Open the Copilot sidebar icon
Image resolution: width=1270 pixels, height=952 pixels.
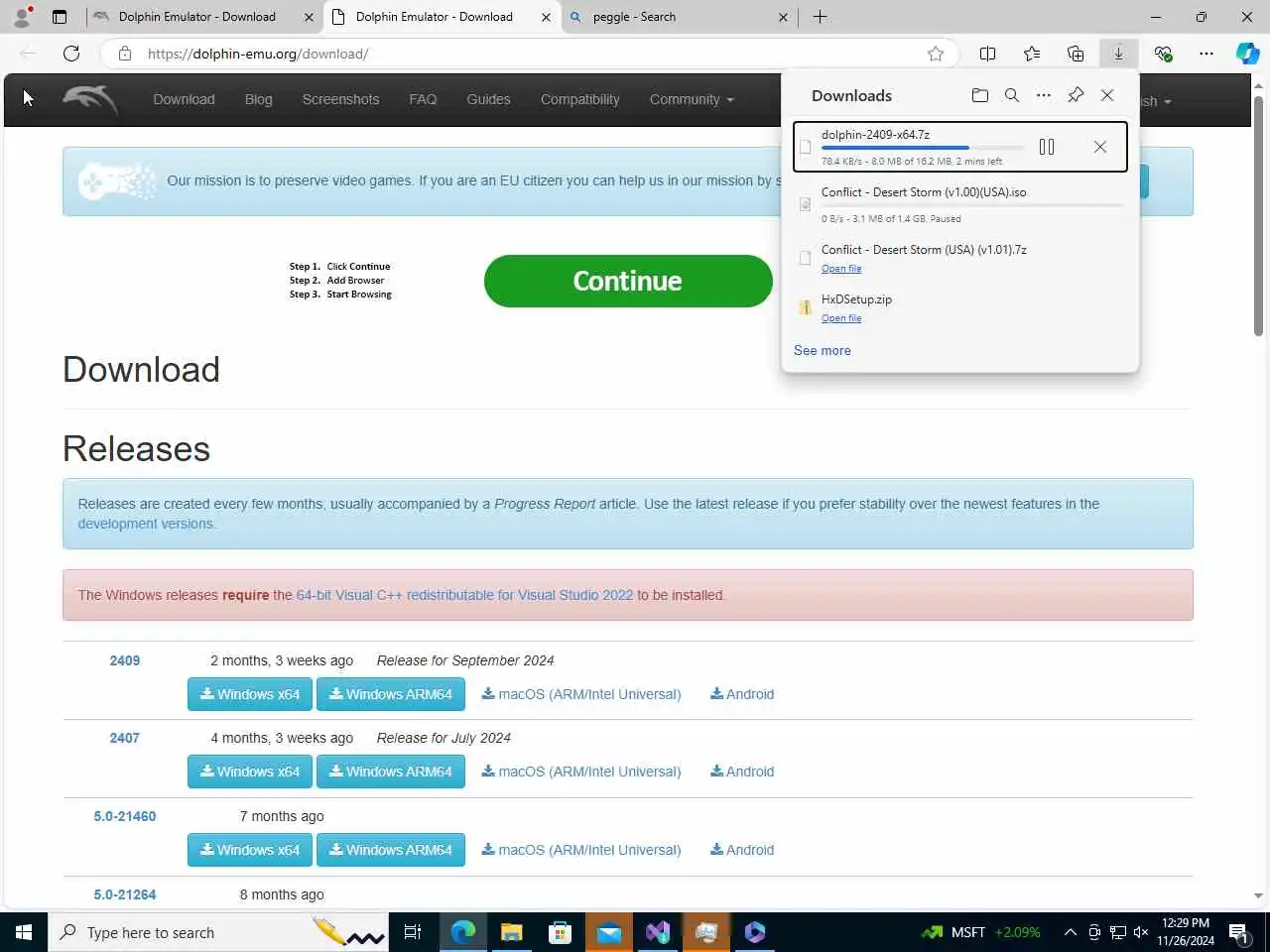1247,54
